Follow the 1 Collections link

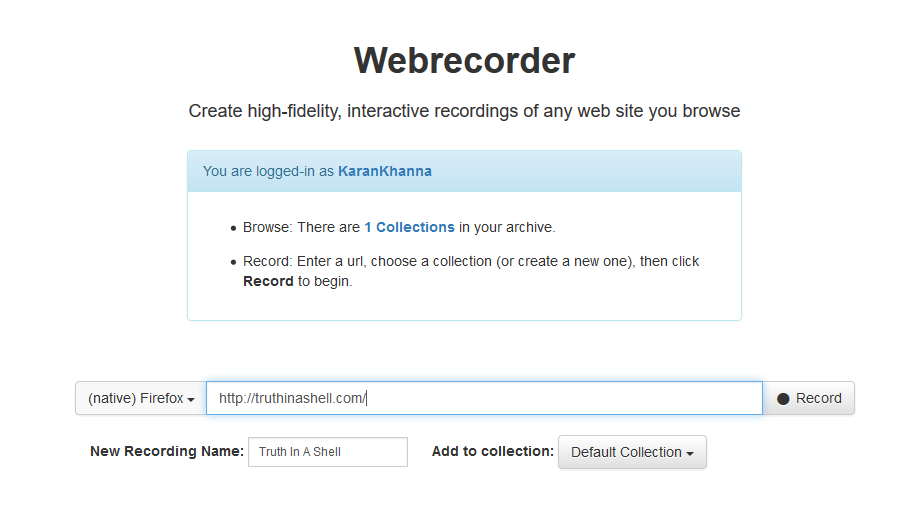409,227
